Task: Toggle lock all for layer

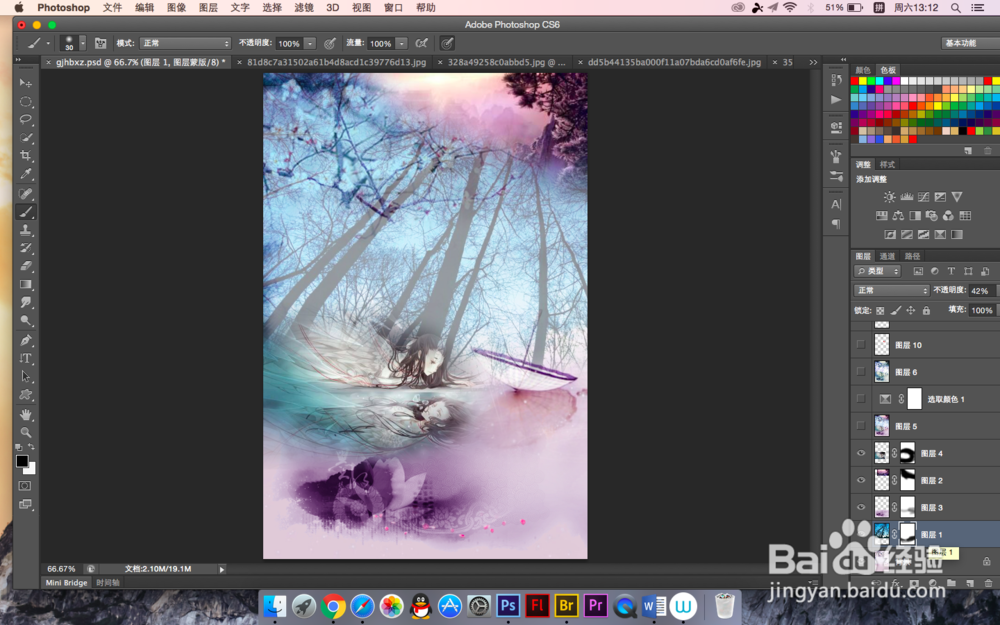Action: pos(926,311)
